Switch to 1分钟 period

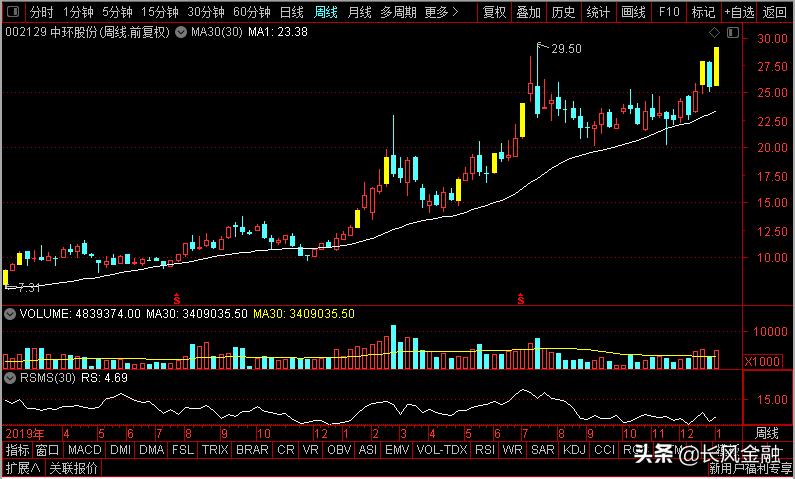pos(78,12)
